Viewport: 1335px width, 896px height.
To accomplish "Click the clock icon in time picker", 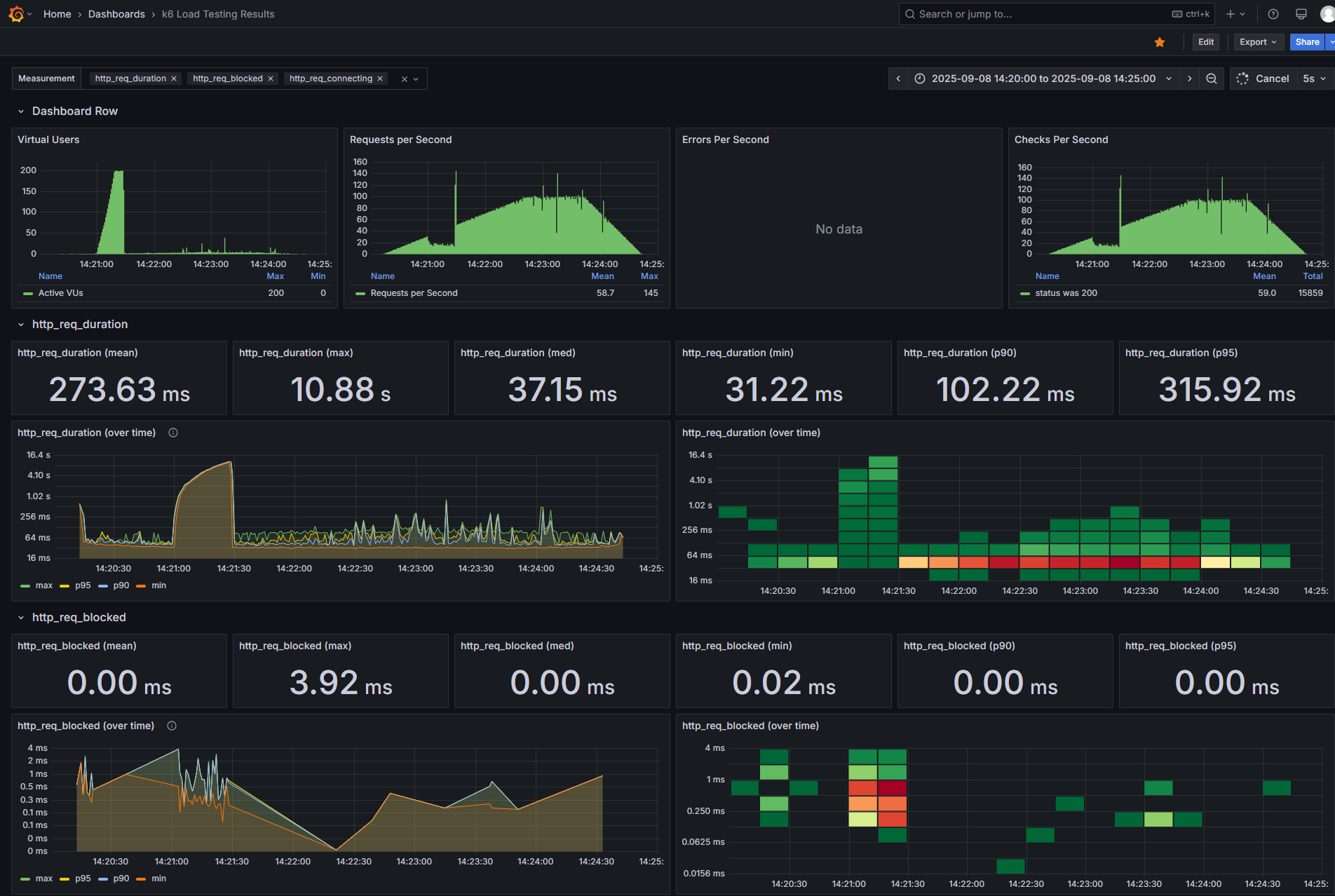I will [x=920, y=79].
